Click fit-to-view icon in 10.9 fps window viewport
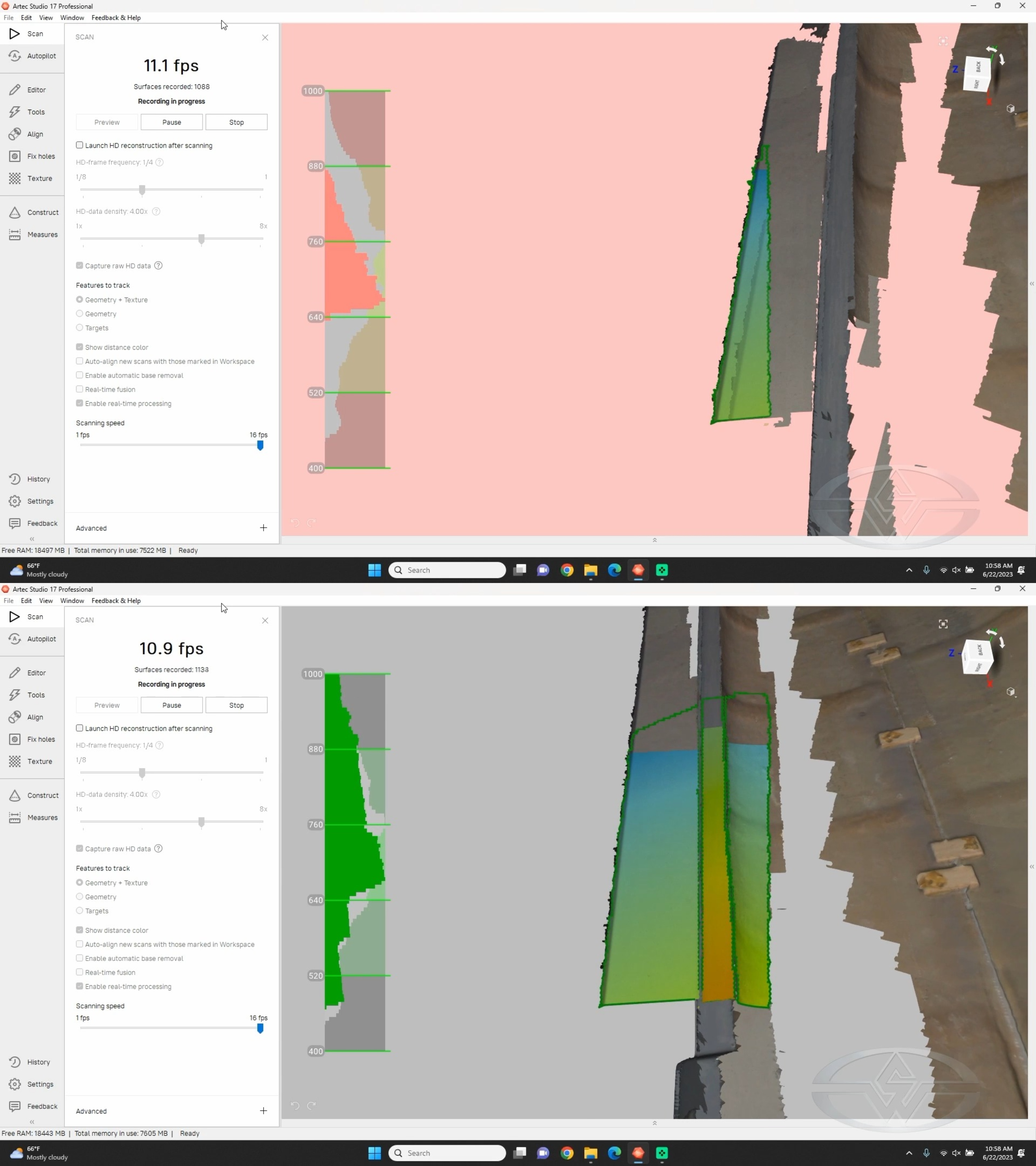The image size is (1036, 1166). pyautogui.click(x=943, y=624)
